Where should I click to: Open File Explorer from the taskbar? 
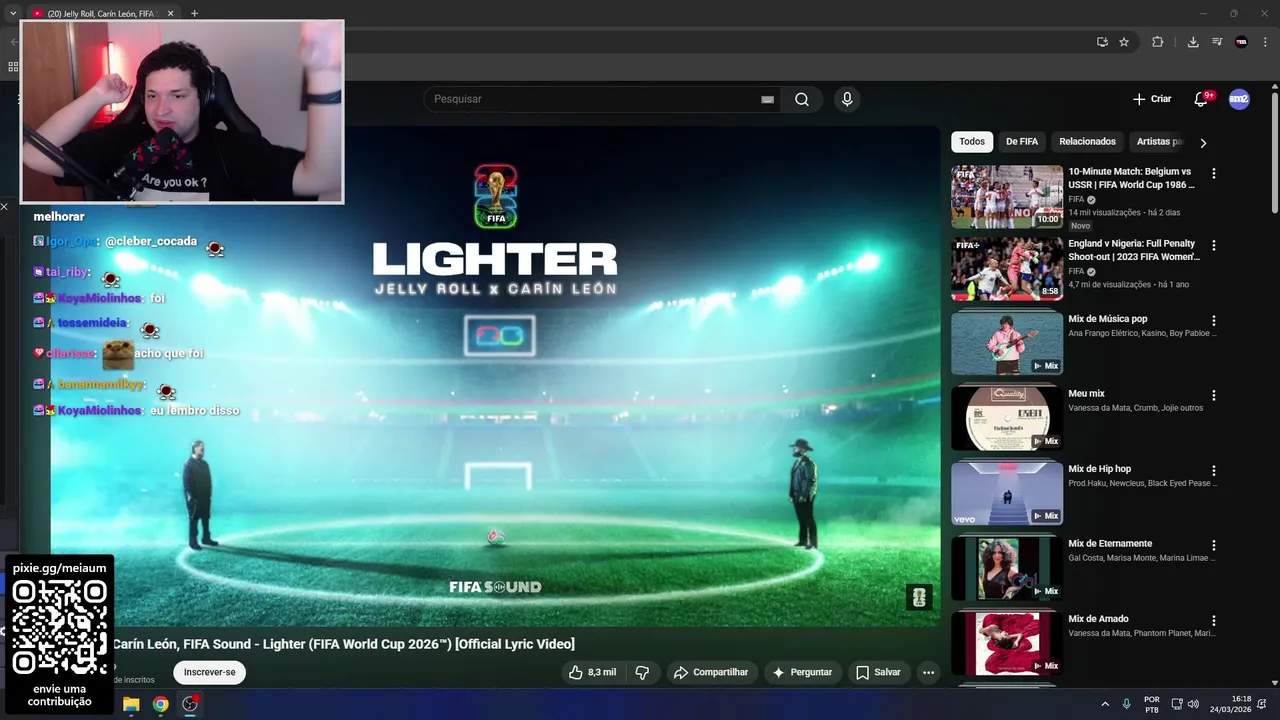131,704
